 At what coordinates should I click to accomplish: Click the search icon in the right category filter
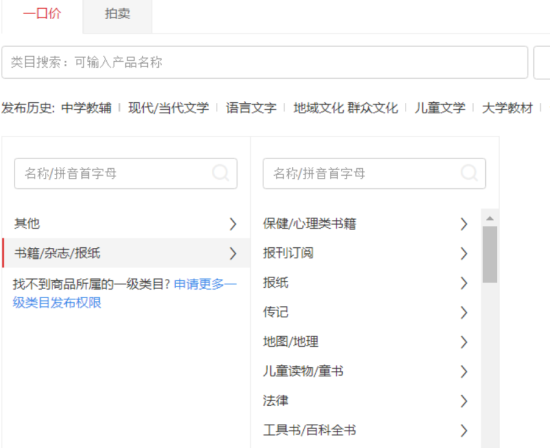click(469, 173)
